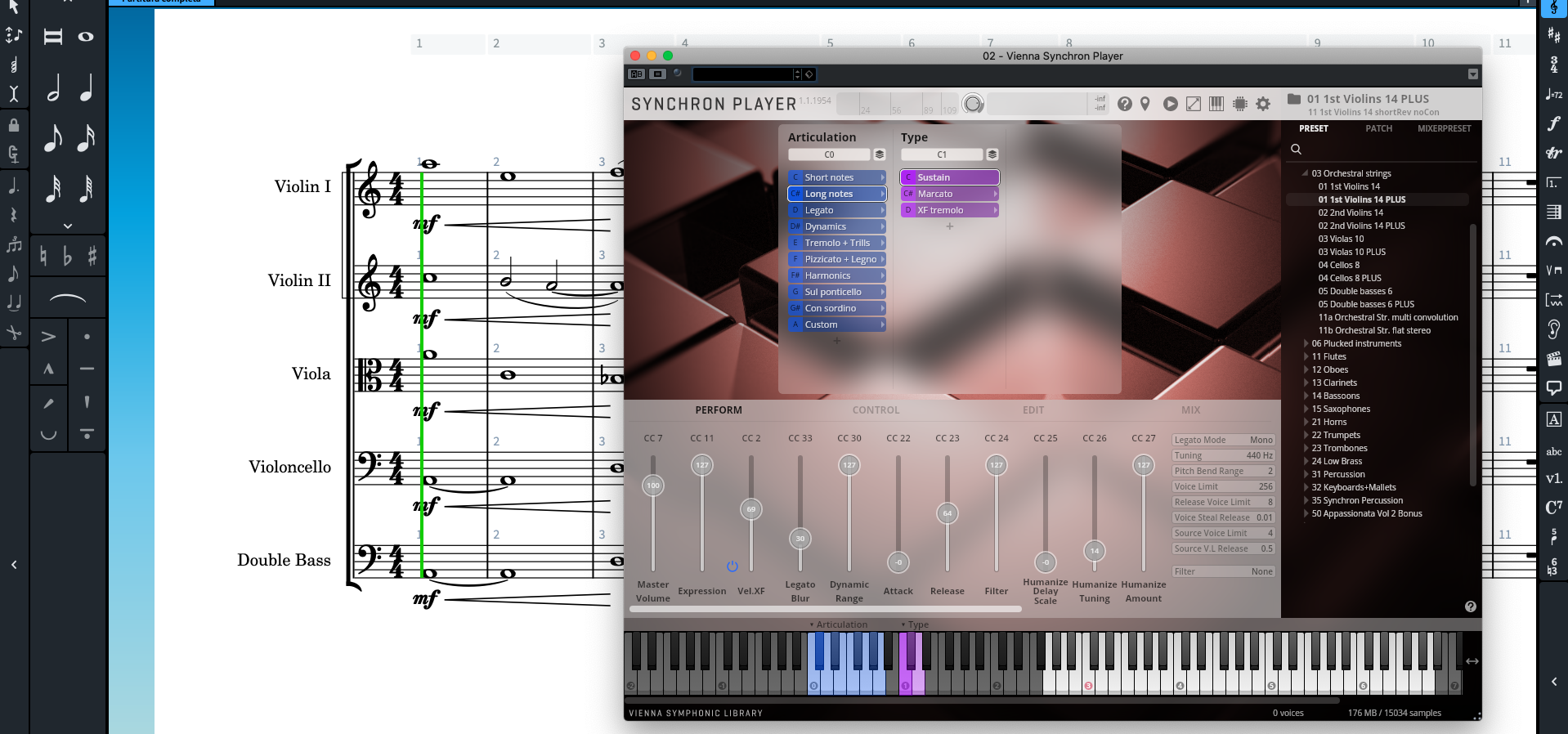Toggle rest input mode
Image resolution: width=1568 pixels, height=734 pixels.
tap(14, 214)
